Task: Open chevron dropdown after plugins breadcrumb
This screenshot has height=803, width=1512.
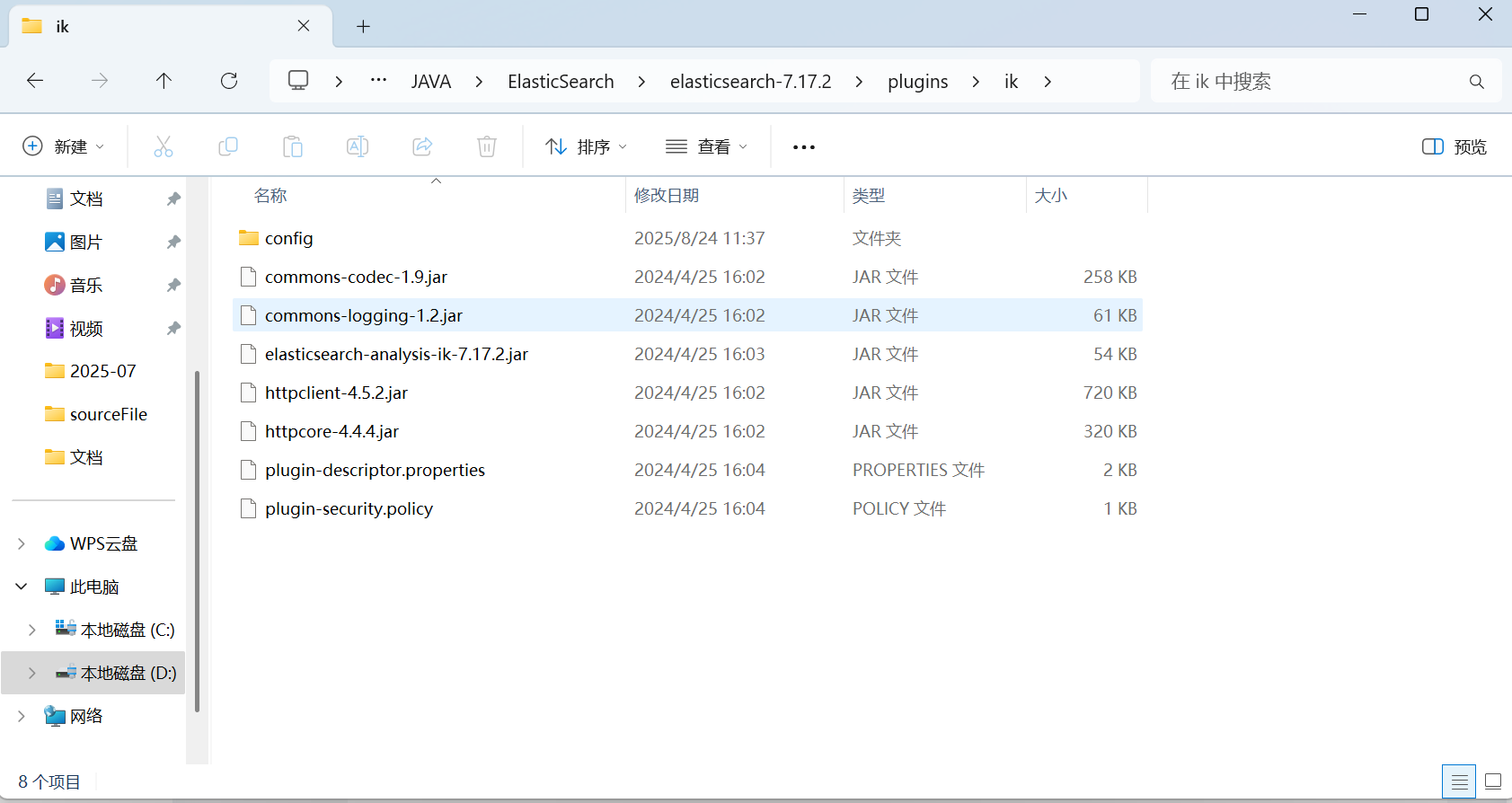Action: coord(976,82)
